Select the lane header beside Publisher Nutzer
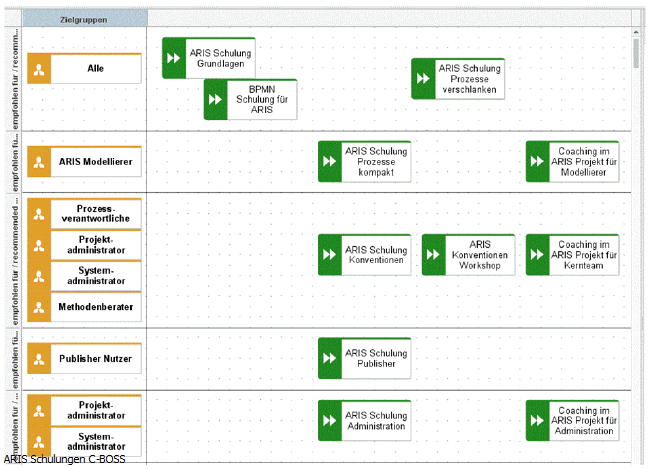This screenshot has height=469, width=650. coord(14,359)
